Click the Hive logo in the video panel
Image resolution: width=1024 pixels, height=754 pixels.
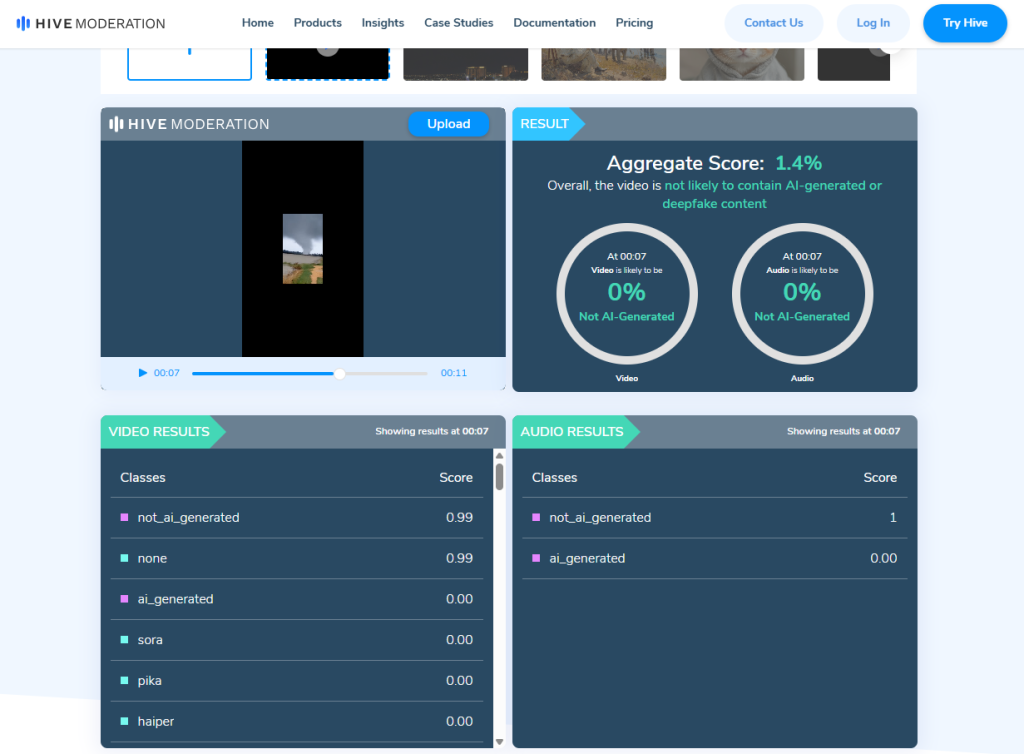coord(189,124)
